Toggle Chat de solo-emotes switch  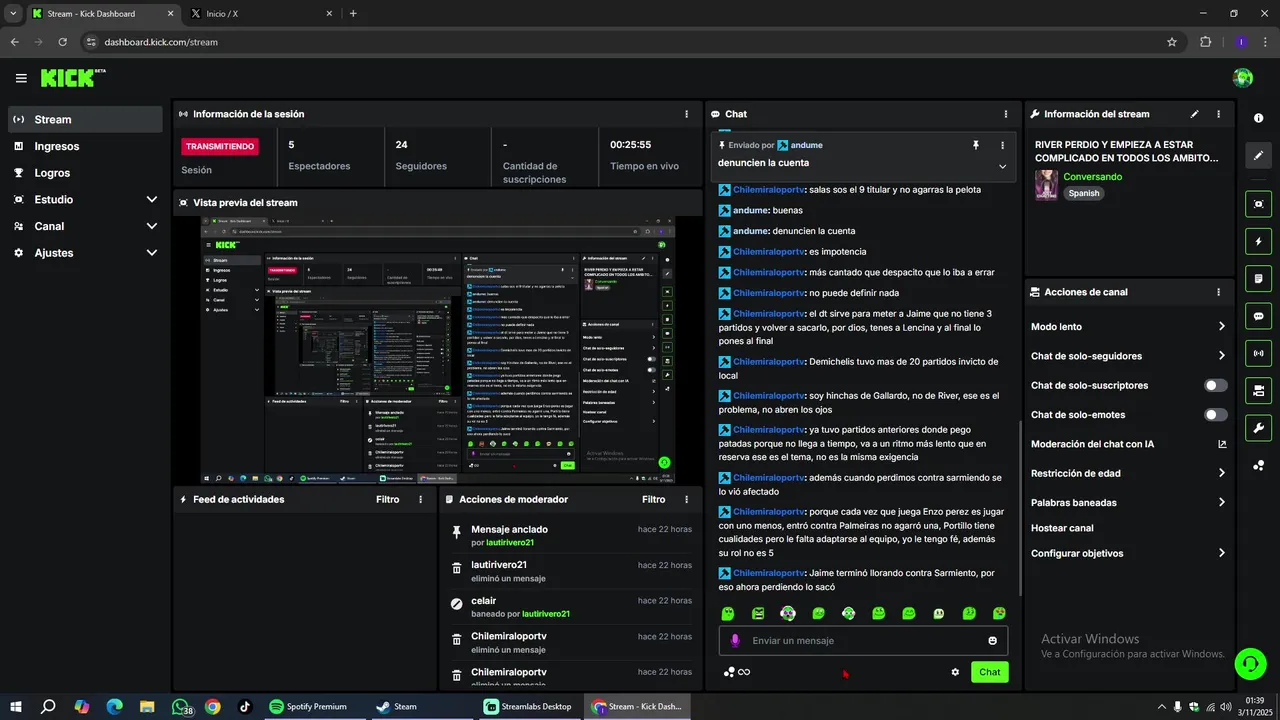(x=1216, y=415)
